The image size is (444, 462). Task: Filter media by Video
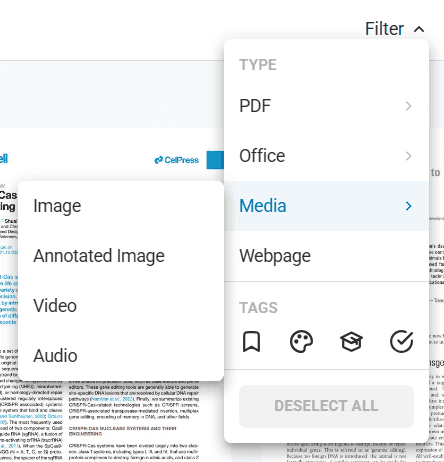tap(121, 306)
